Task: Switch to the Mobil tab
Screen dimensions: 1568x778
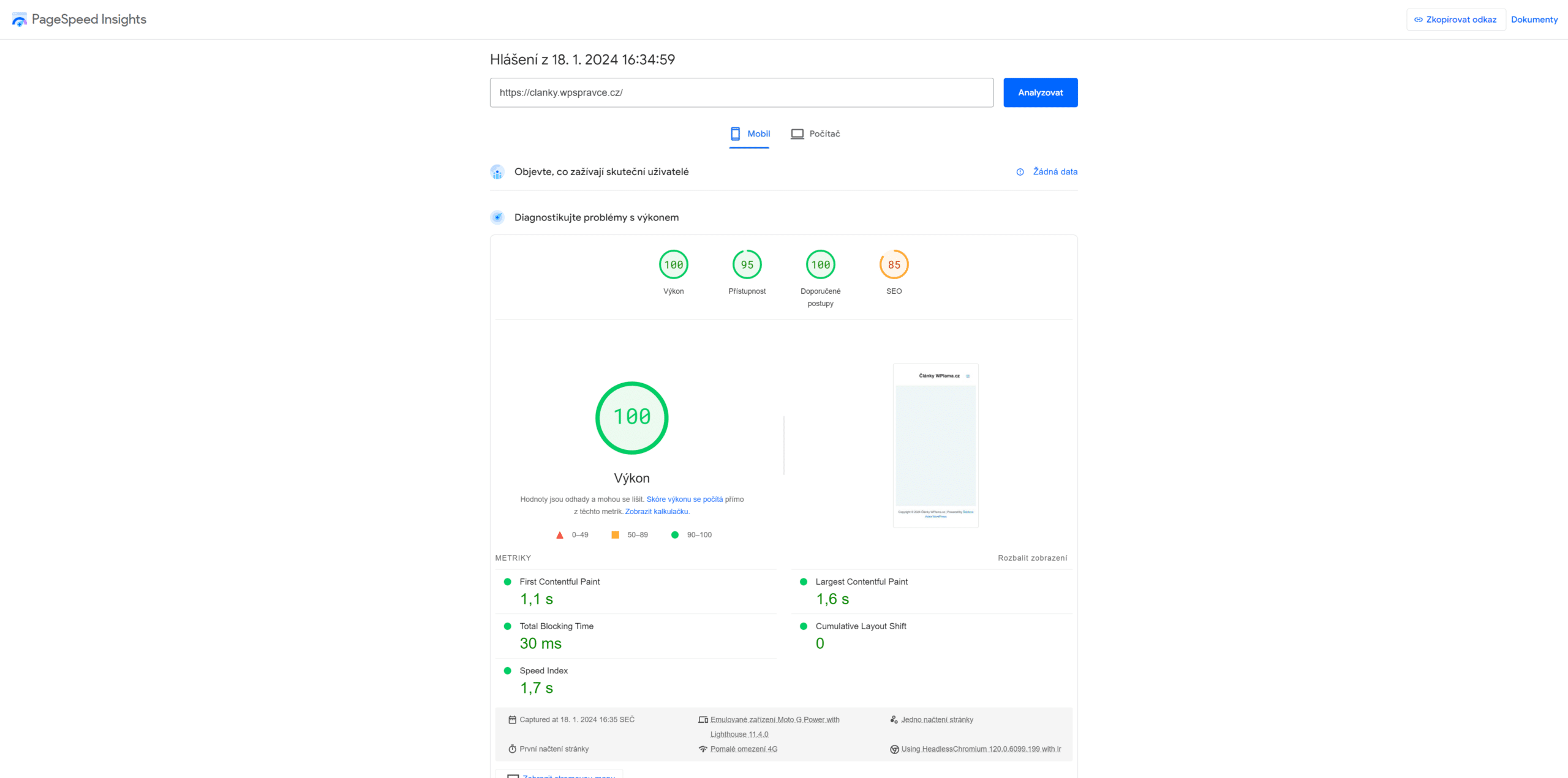Action: (750, 134)
